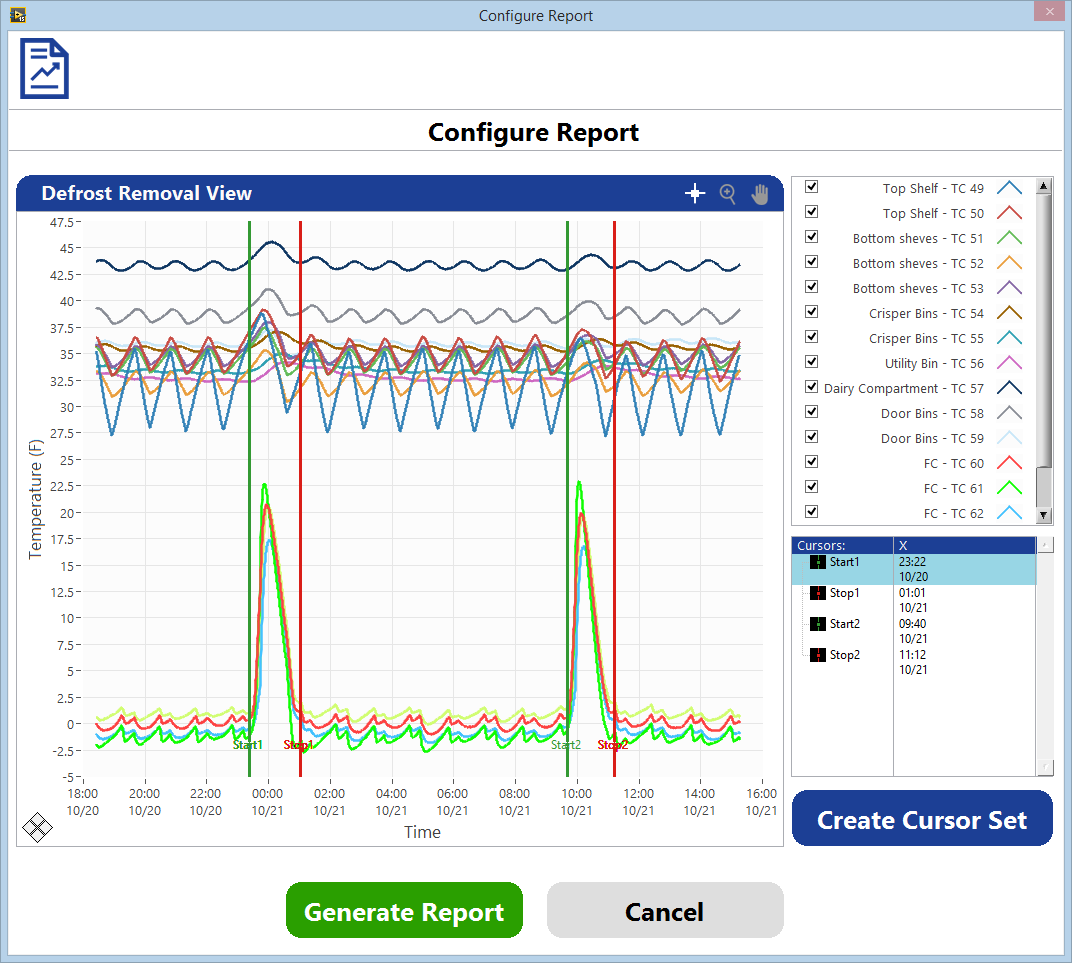Click legend scrollbar down arrow
The height and width of the screenshot is (963, 1072).
coord(1043,516)
